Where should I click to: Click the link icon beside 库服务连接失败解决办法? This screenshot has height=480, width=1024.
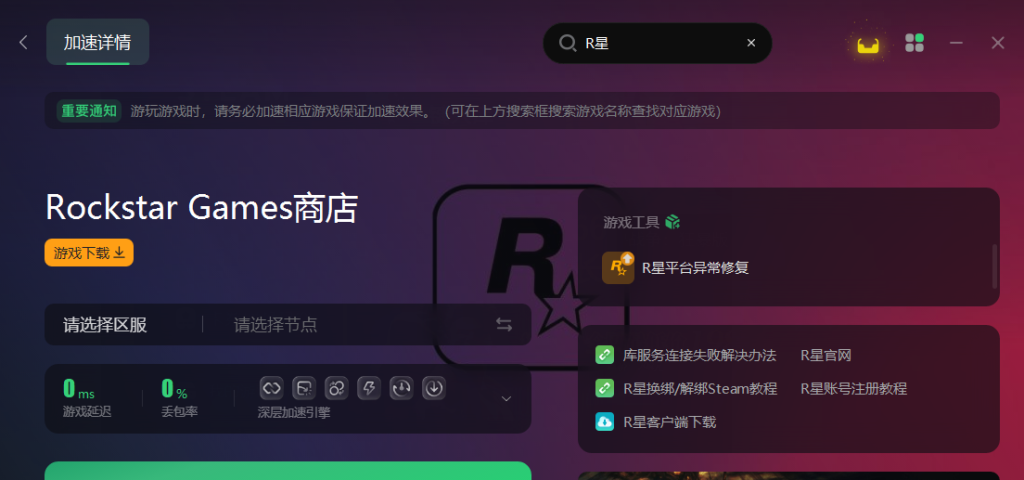click(605, 355)
